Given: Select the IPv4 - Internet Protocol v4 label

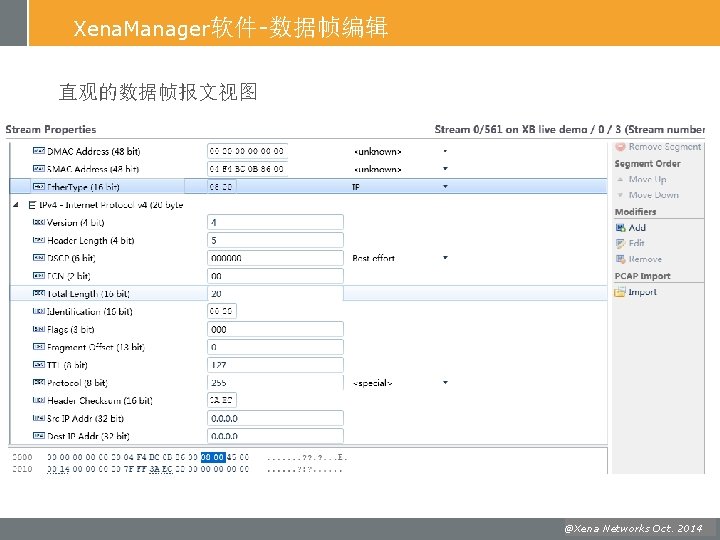Looking at the screenshot, I should click(111, 205).
